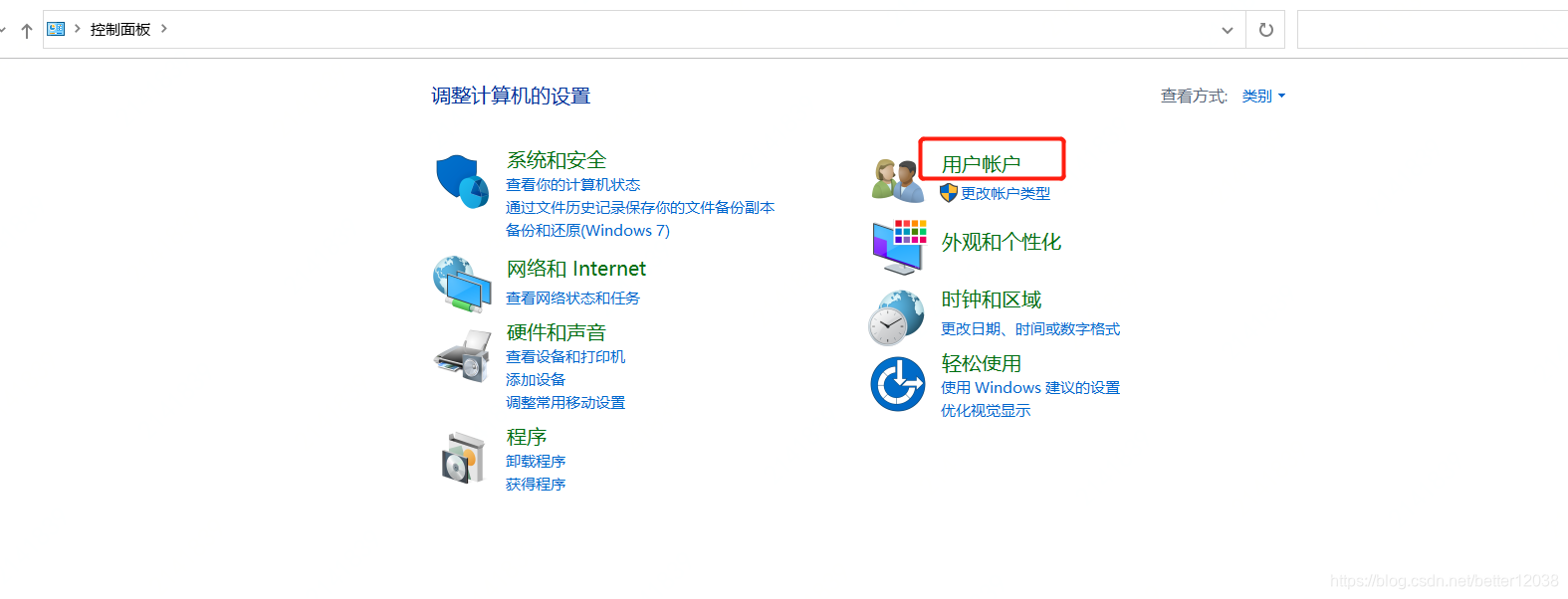Click 更改日期、时间或数字格式 link
The image size is (1568, 599).
tap(1030, 329)
